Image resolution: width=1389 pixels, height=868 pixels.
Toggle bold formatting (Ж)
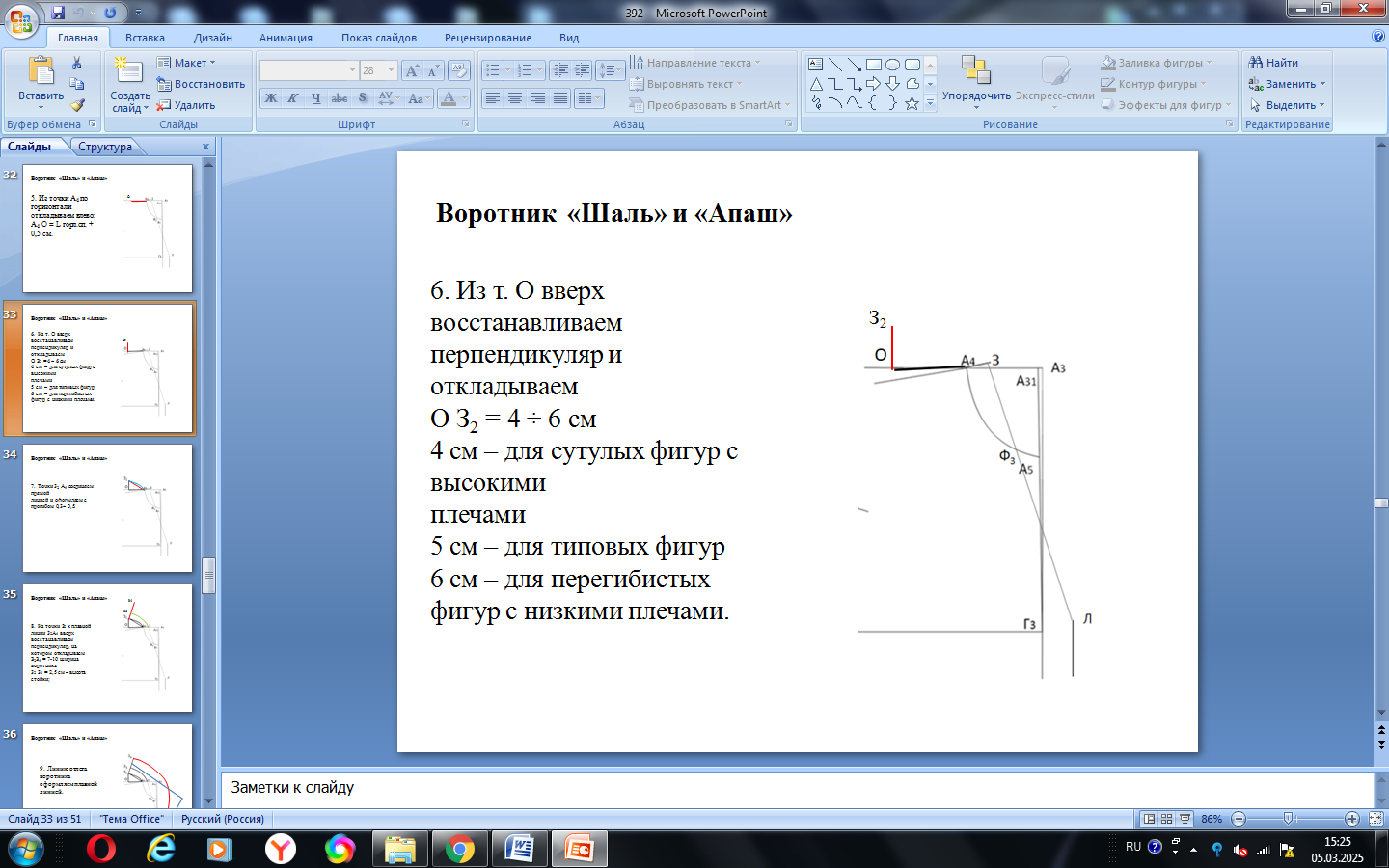[x=271, y=98]
